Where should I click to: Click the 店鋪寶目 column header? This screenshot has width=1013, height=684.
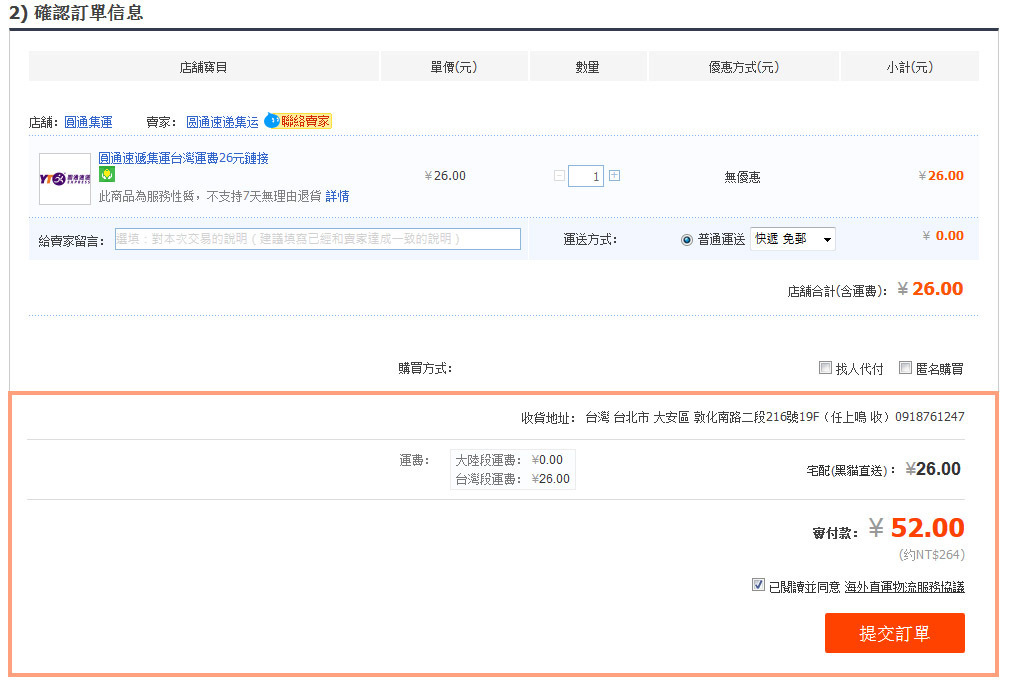(x=203, y=67)
